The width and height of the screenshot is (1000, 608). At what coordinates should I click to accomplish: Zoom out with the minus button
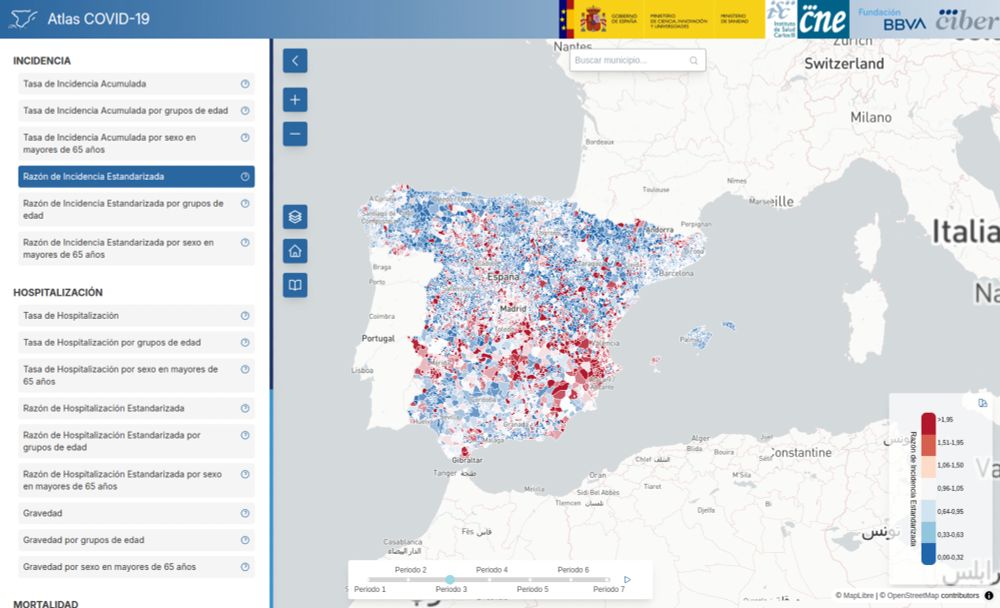pos(295,134)
